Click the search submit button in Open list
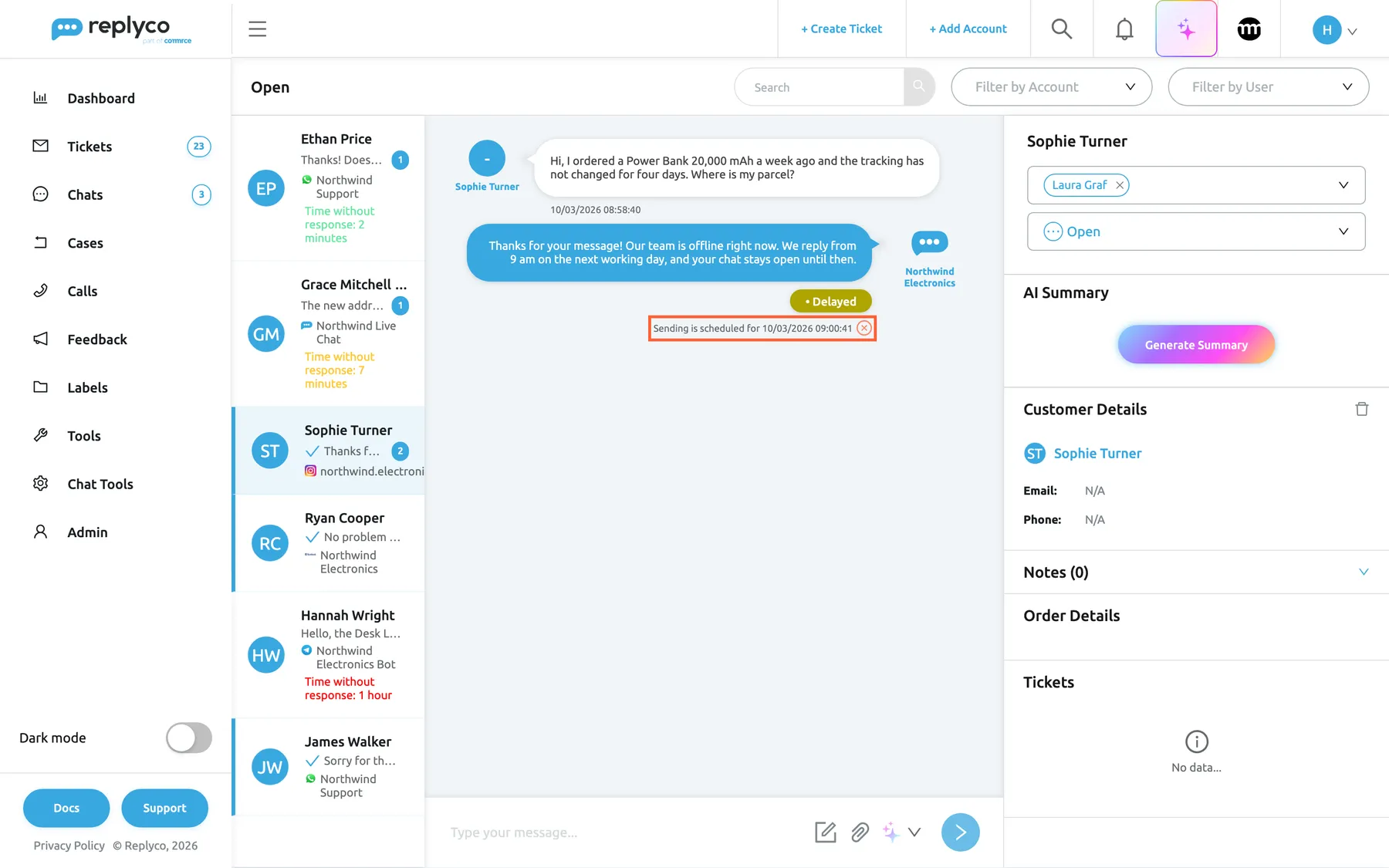The image size is (1389, 868). click(919, 86)
